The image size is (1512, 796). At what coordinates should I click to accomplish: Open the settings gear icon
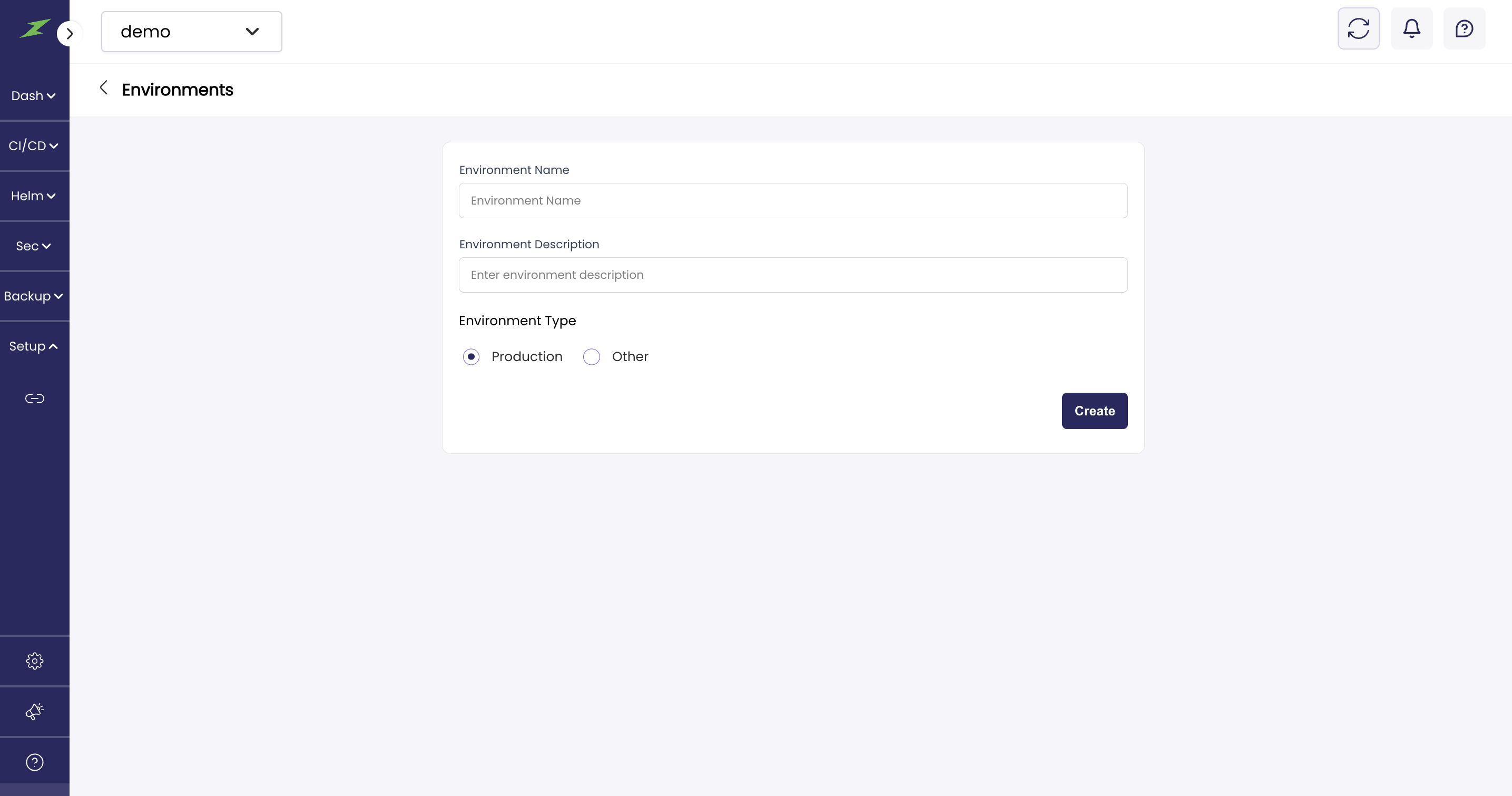(35, 661)
